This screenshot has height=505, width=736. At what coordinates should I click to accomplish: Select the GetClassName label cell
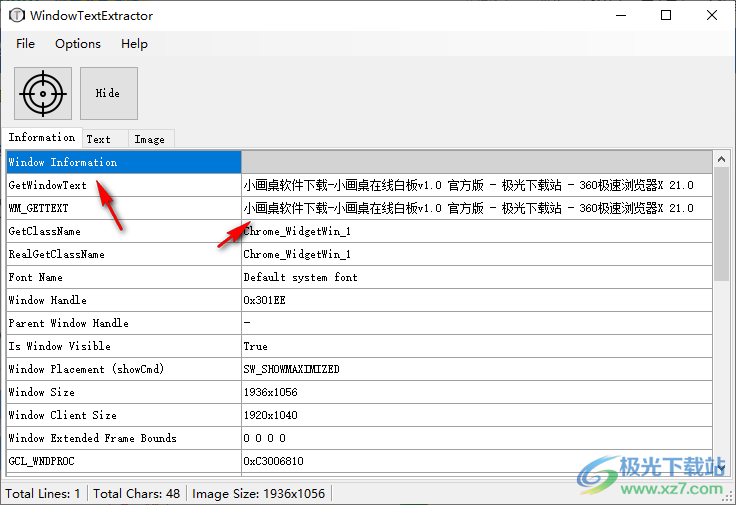click(x=124, y=231)
